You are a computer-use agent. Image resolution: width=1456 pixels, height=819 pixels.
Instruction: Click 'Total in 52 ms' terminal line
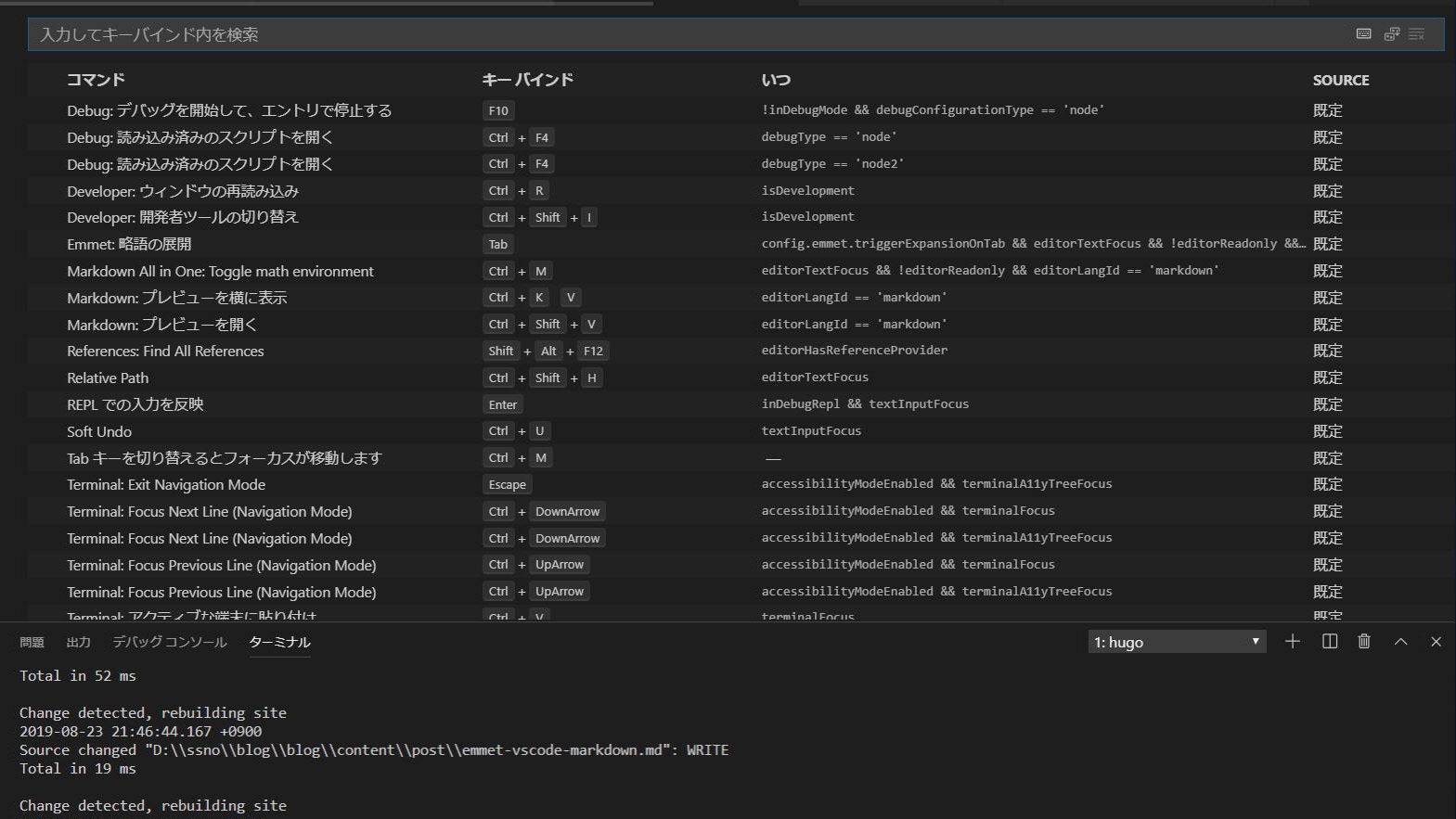(x=78, y=675)
